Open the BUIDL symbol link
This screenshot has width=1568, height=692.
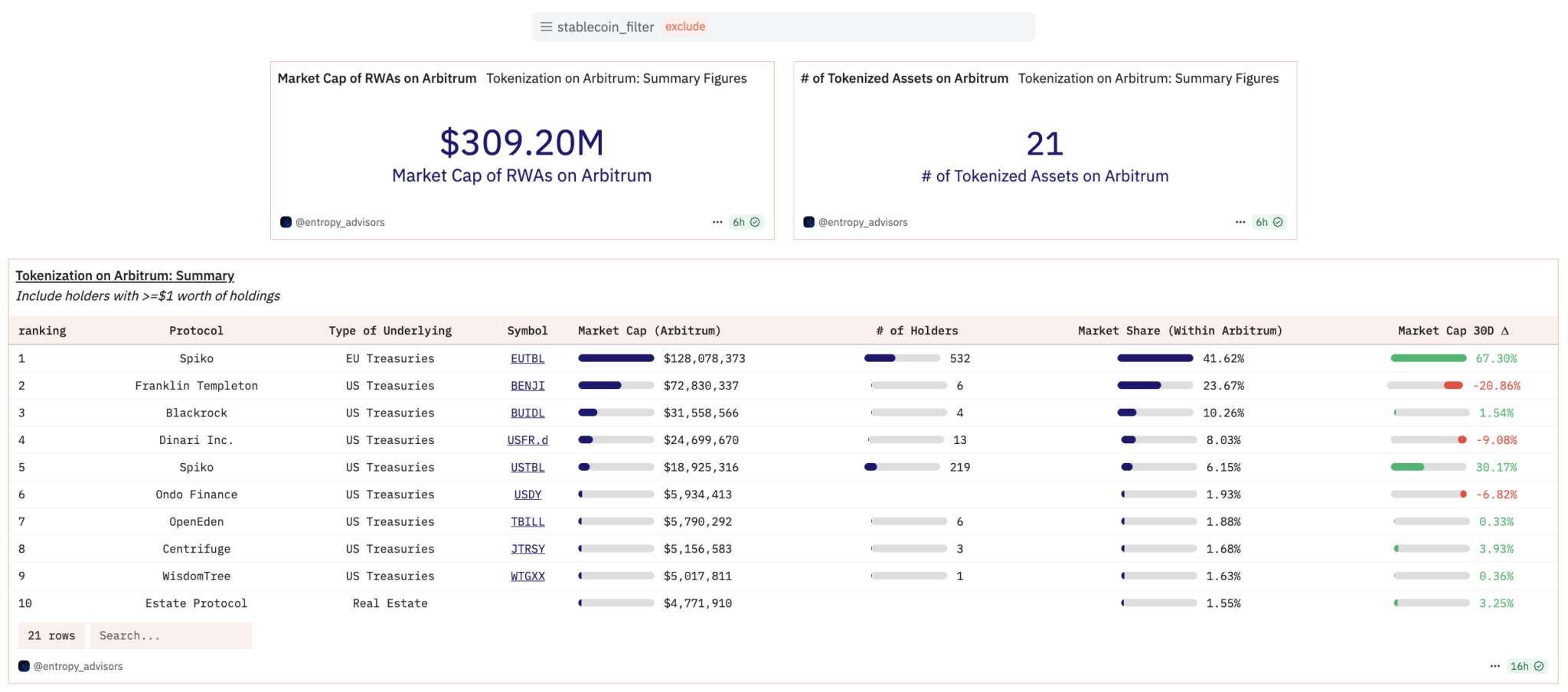pos(528,413)
